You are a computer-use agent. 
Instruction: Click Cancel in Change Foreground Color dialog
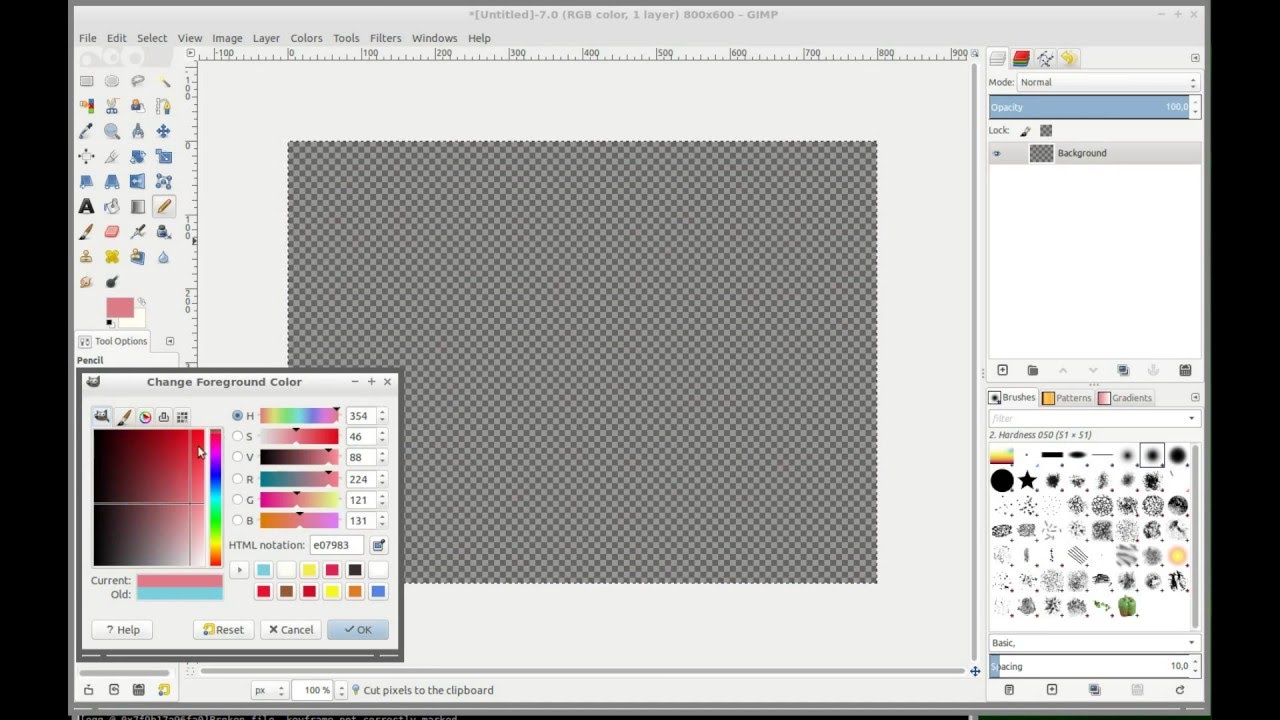click(x=291, y=630)
